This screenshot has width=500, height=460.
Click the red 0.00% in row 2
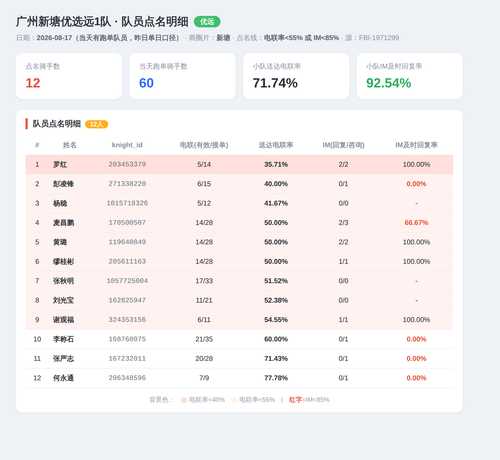(416, 184)
